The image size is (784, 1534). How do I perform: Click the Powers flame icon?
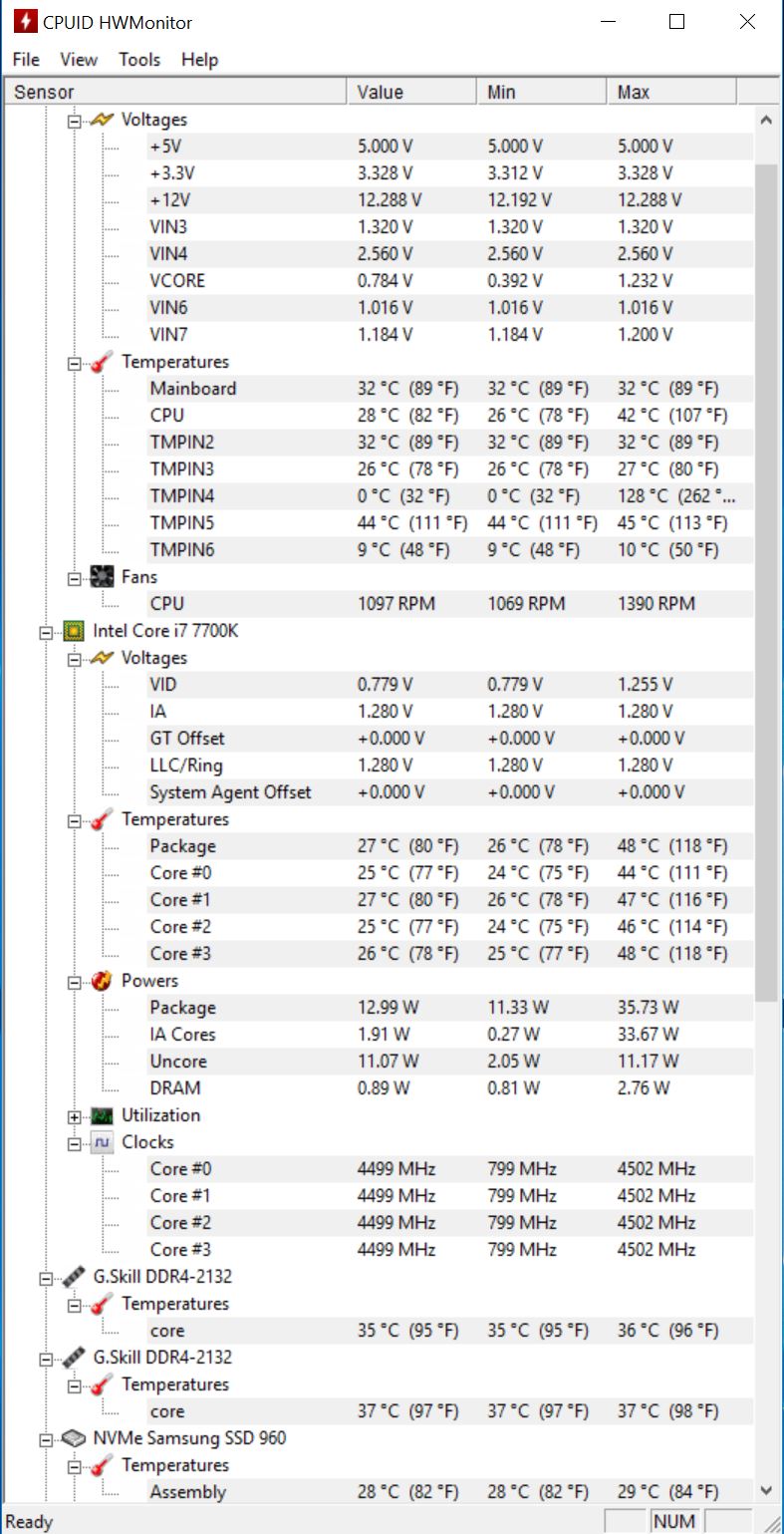point(102,981)
